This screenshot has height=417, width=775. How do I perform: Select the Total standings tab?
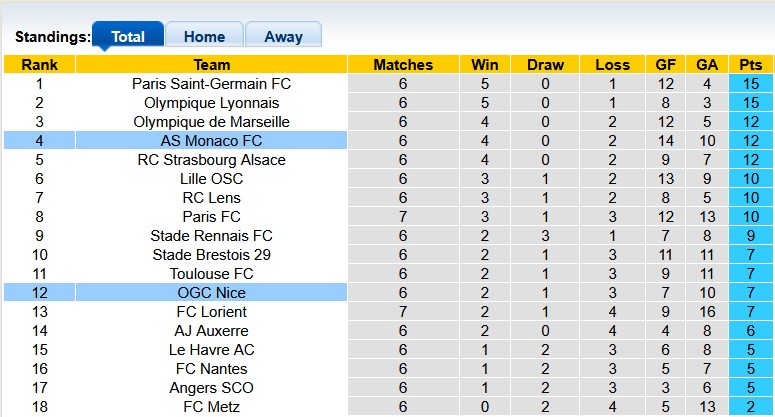pos(128,36)
